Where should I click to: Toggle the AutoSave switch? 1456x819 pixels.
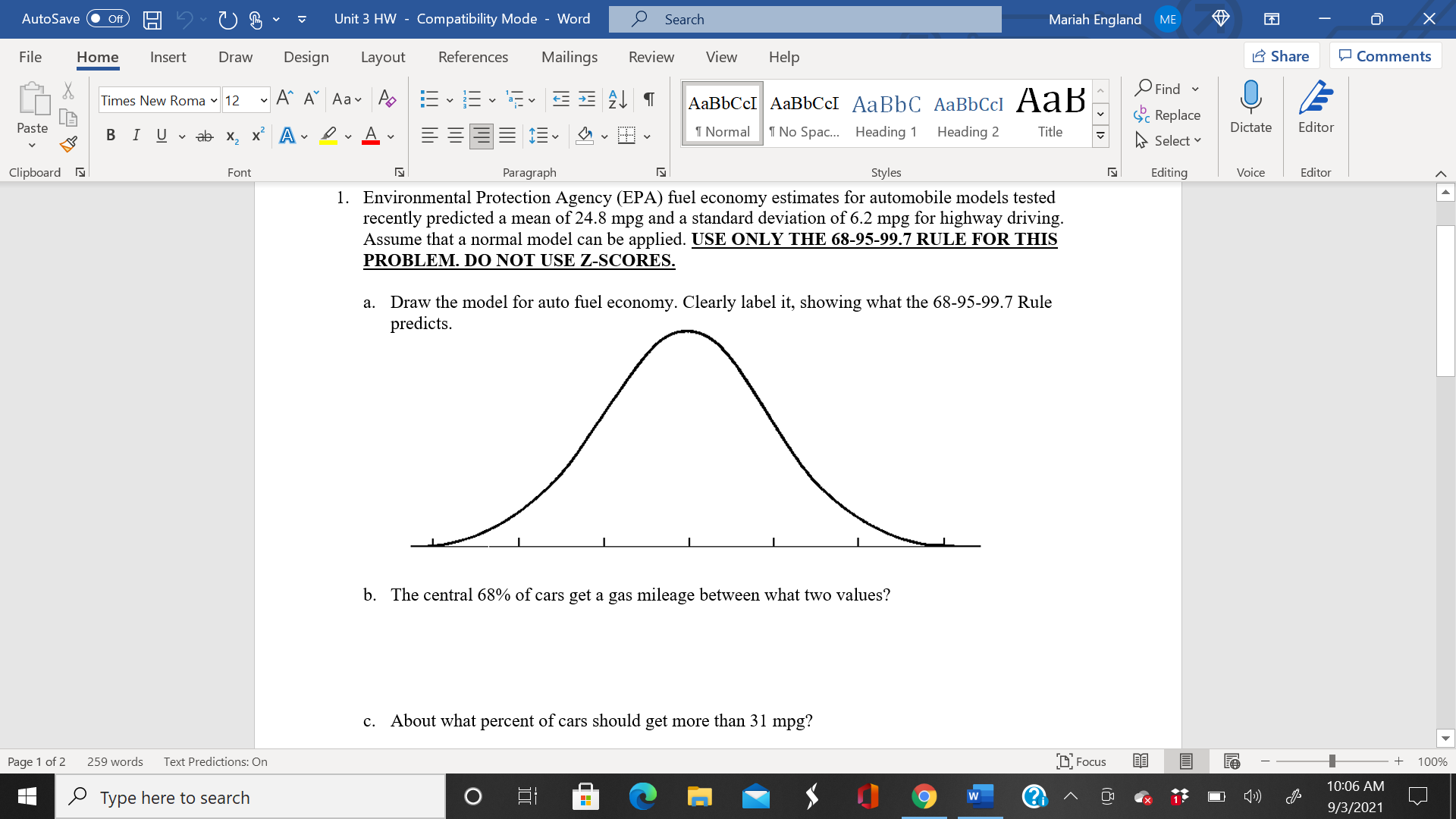[x=108, y=19]
